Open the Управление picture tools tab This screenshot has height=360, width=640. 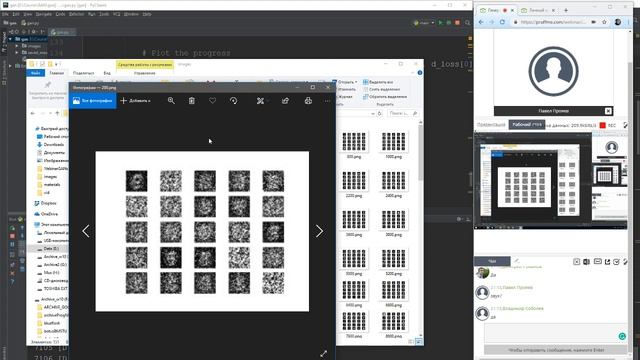144,73
